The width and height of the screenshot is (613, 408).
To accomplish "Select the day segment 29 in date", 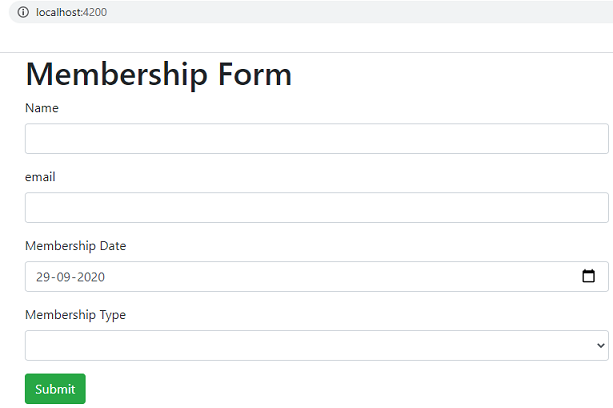I will point(43,277).
